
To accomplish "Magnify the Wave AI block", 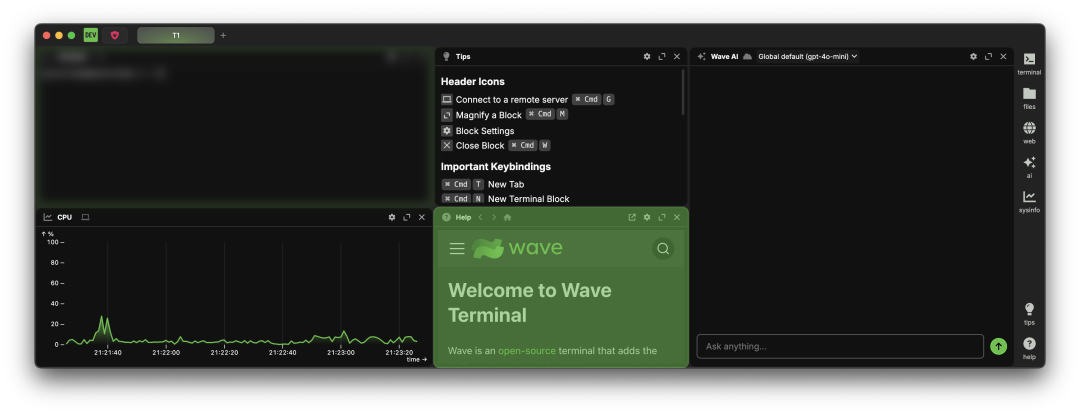I will point(988,56).
